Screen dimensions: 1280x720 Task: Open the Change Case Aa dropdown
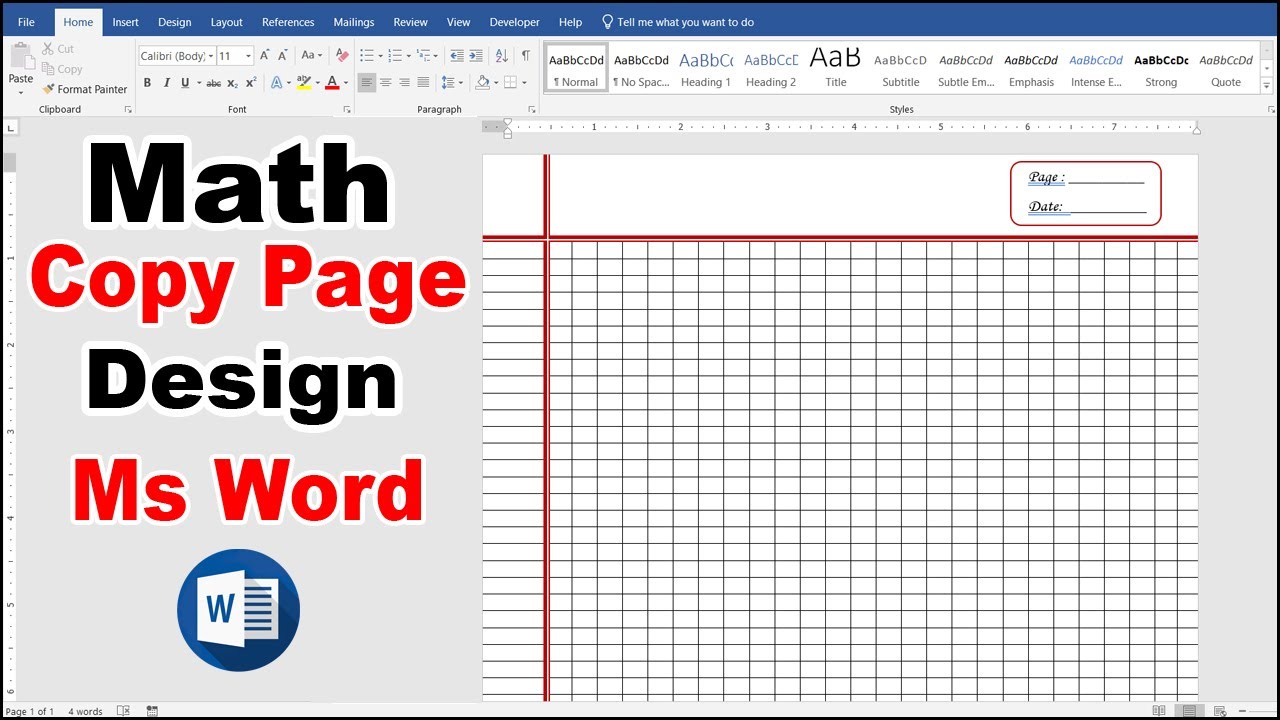point(311,56)
